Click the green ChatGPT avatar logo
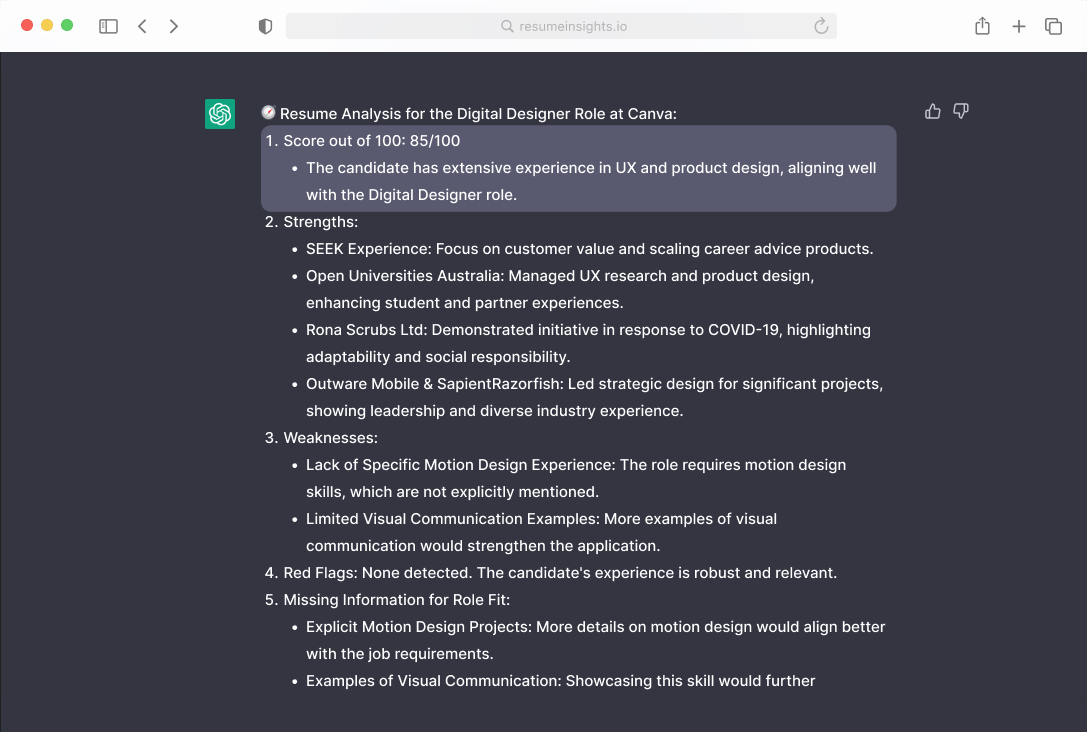This screenshot has height=732, width=1087. 220,114
